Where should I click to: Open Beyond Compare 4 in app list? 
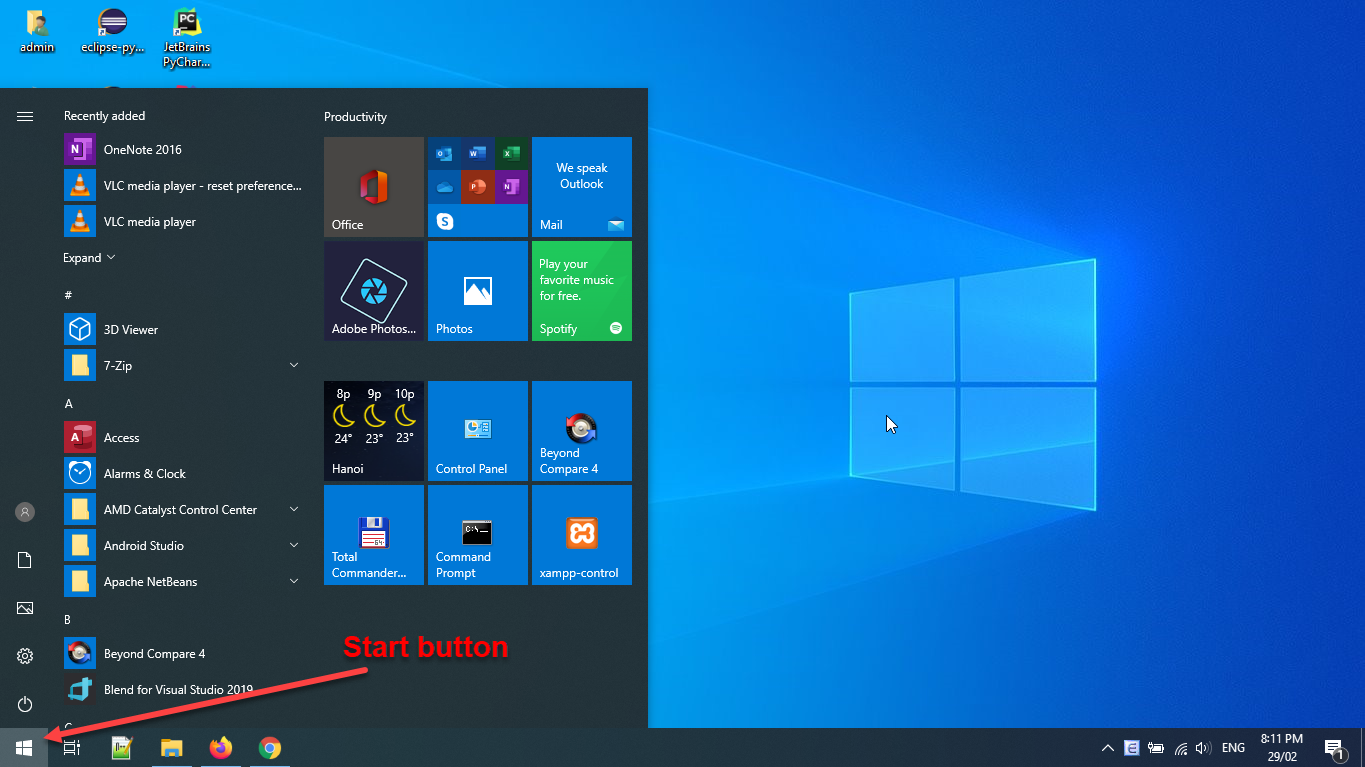[x=183, y=654]
